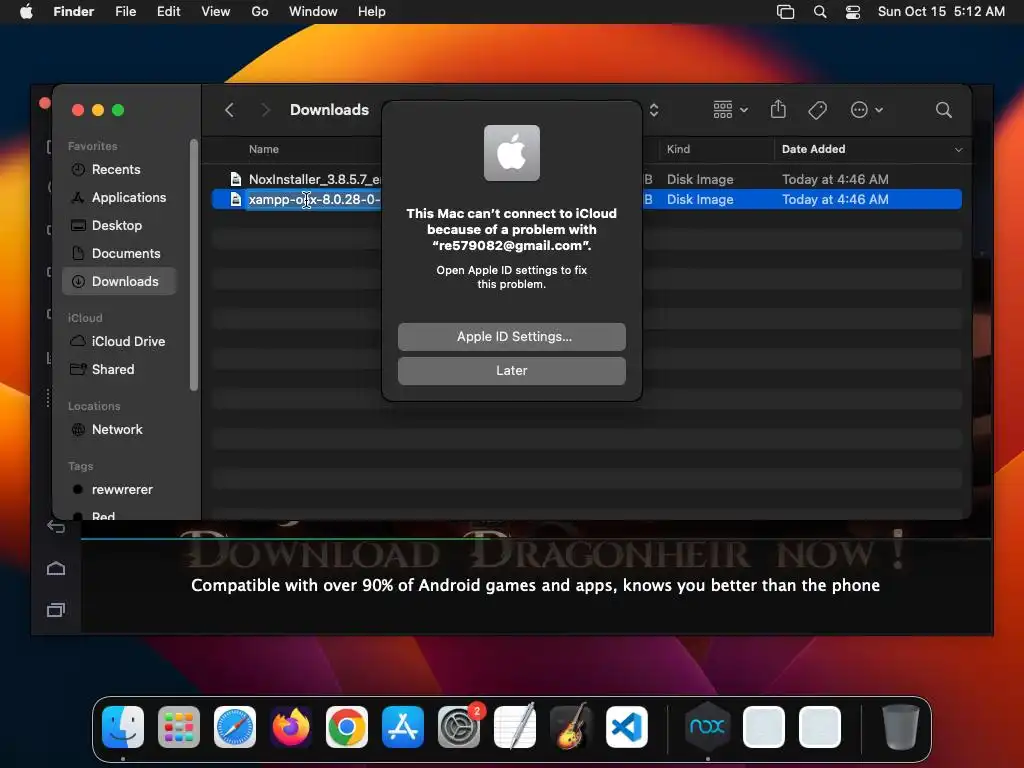Open iCloud Drive in the sidebar
1024x768 pixels.
[120, 342]
